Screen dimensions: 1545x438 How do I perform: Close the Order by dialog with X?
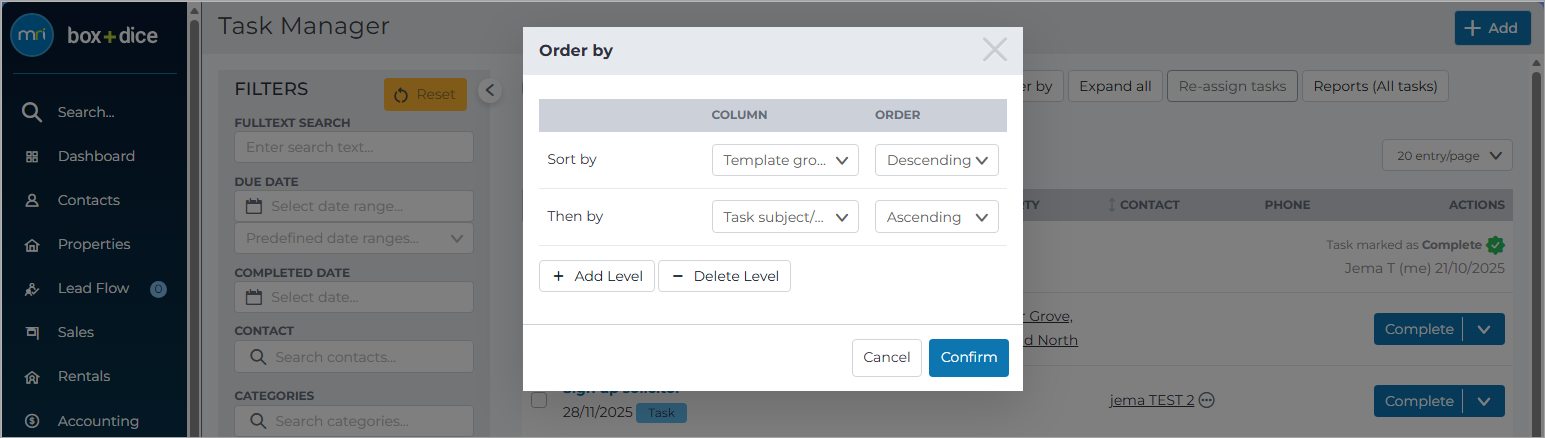[994, 50]
